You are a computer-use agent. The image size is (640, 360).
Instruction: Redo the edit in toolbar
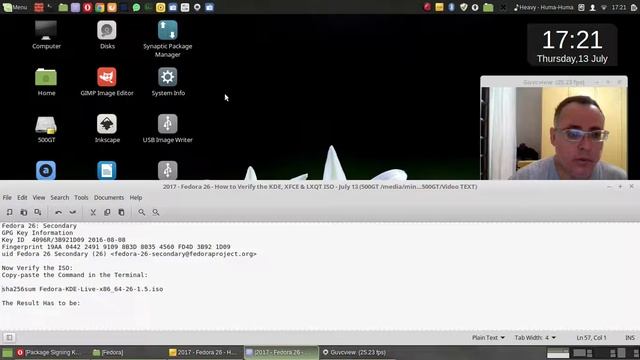click(x=73, y=212)
